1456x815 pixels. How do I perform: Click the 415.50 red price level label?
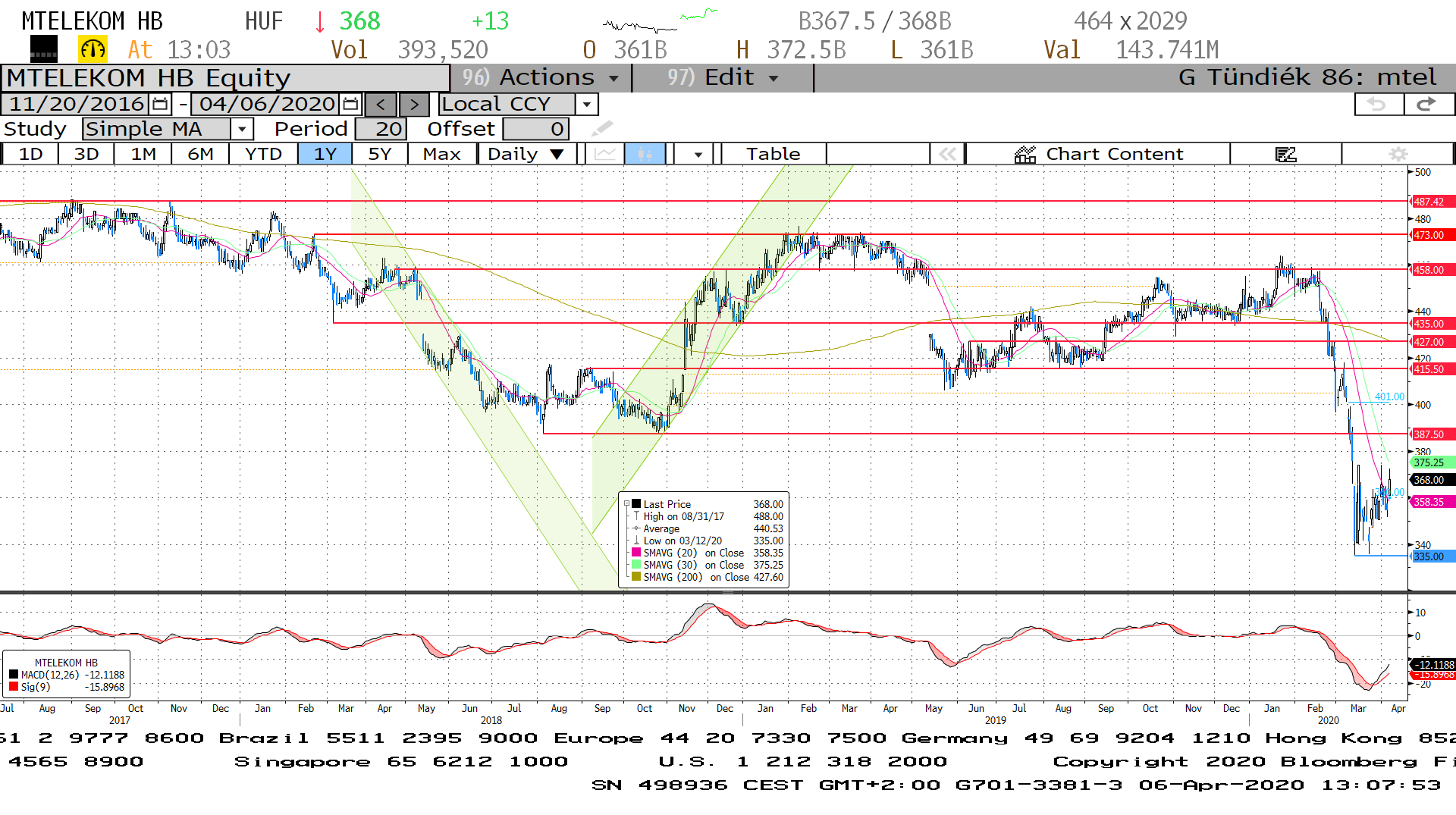click(x=1432, y=369)
